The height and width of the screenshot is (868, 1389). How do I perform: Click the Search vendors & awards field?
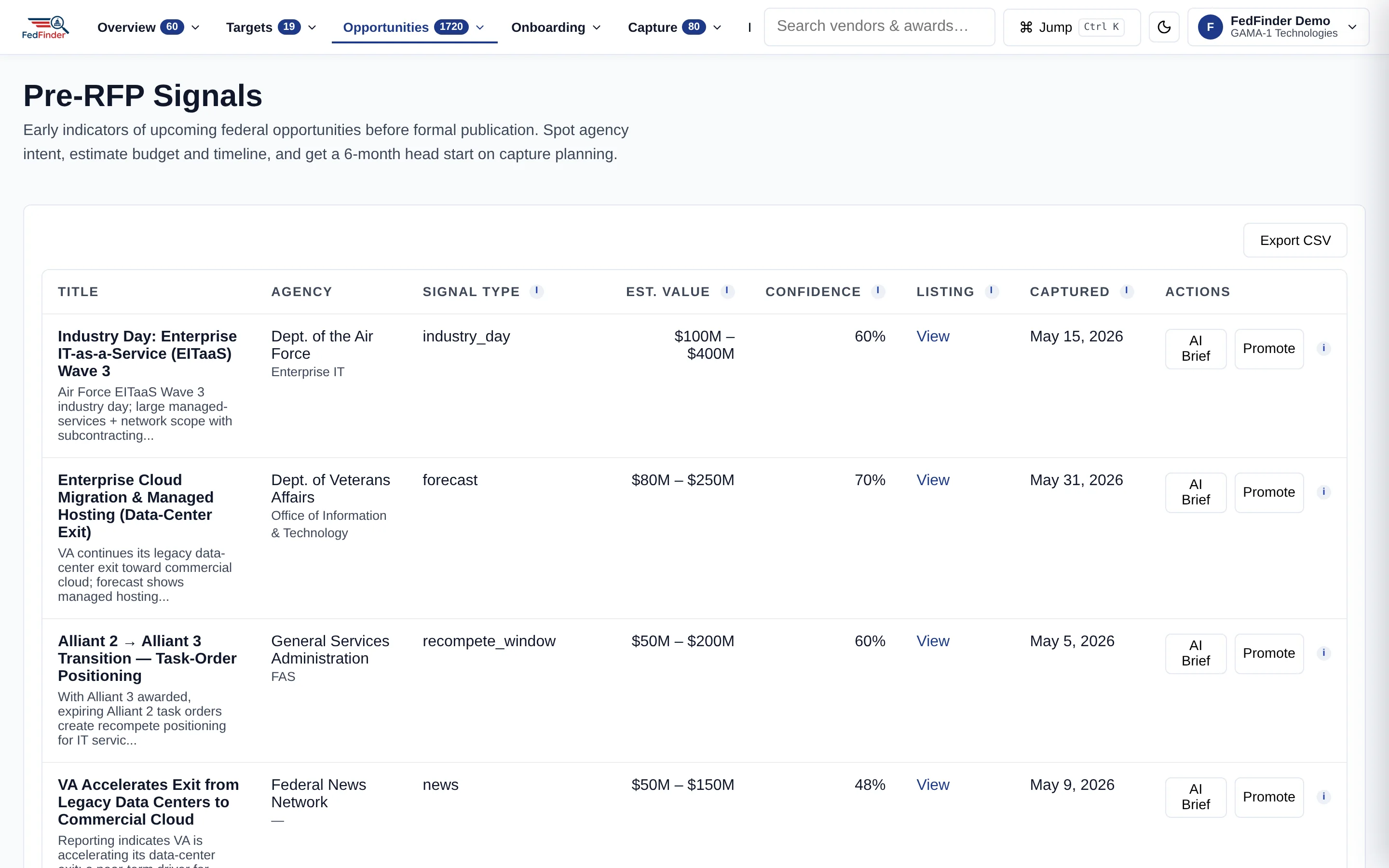click(879, 27)
